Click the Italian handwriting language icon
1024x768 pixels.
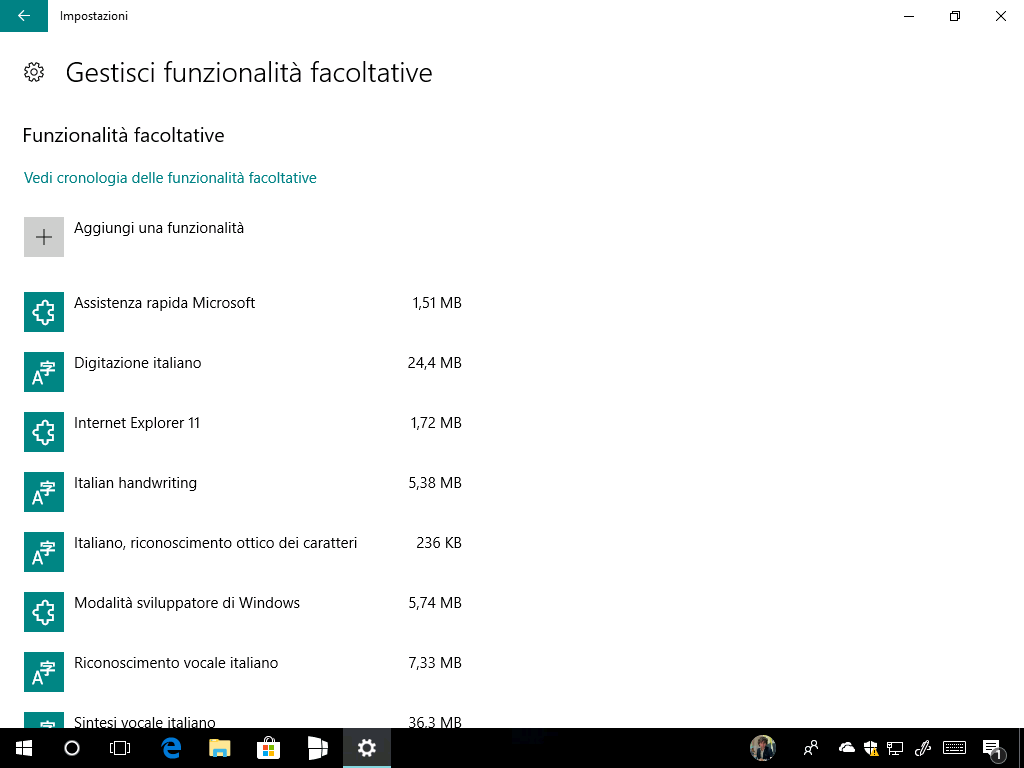(x=44, y=492)
